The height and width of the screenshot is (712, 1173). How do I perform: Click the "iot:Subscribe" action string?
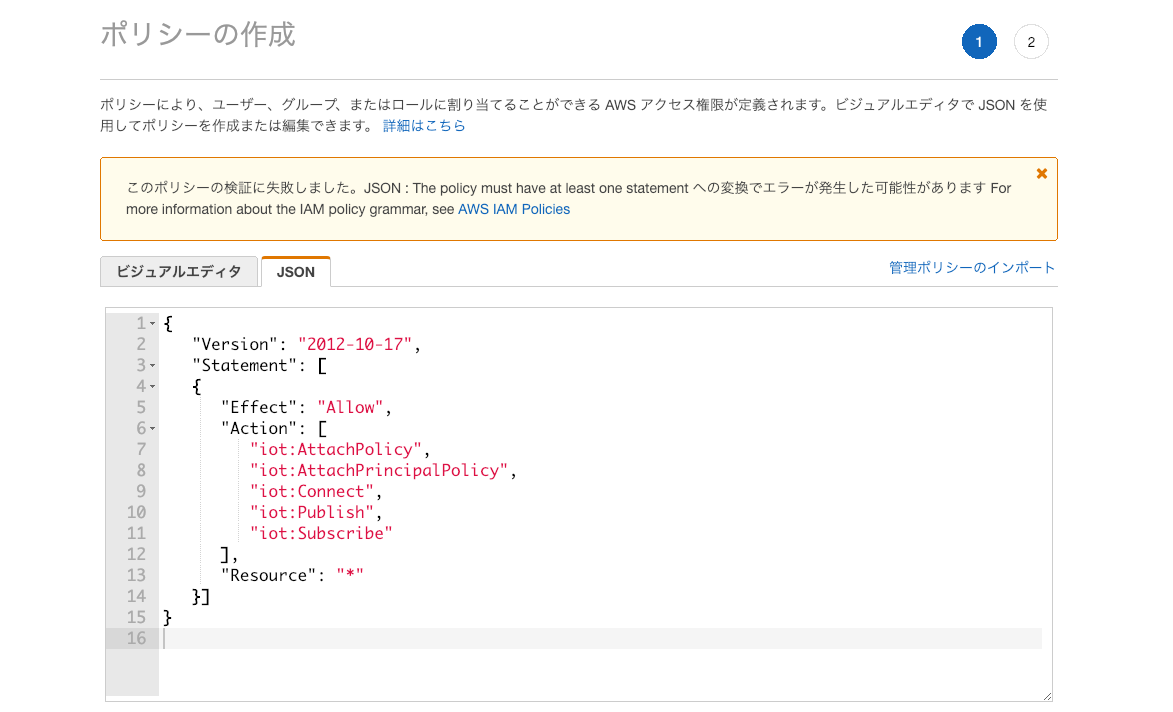click(x=321, y=533)
